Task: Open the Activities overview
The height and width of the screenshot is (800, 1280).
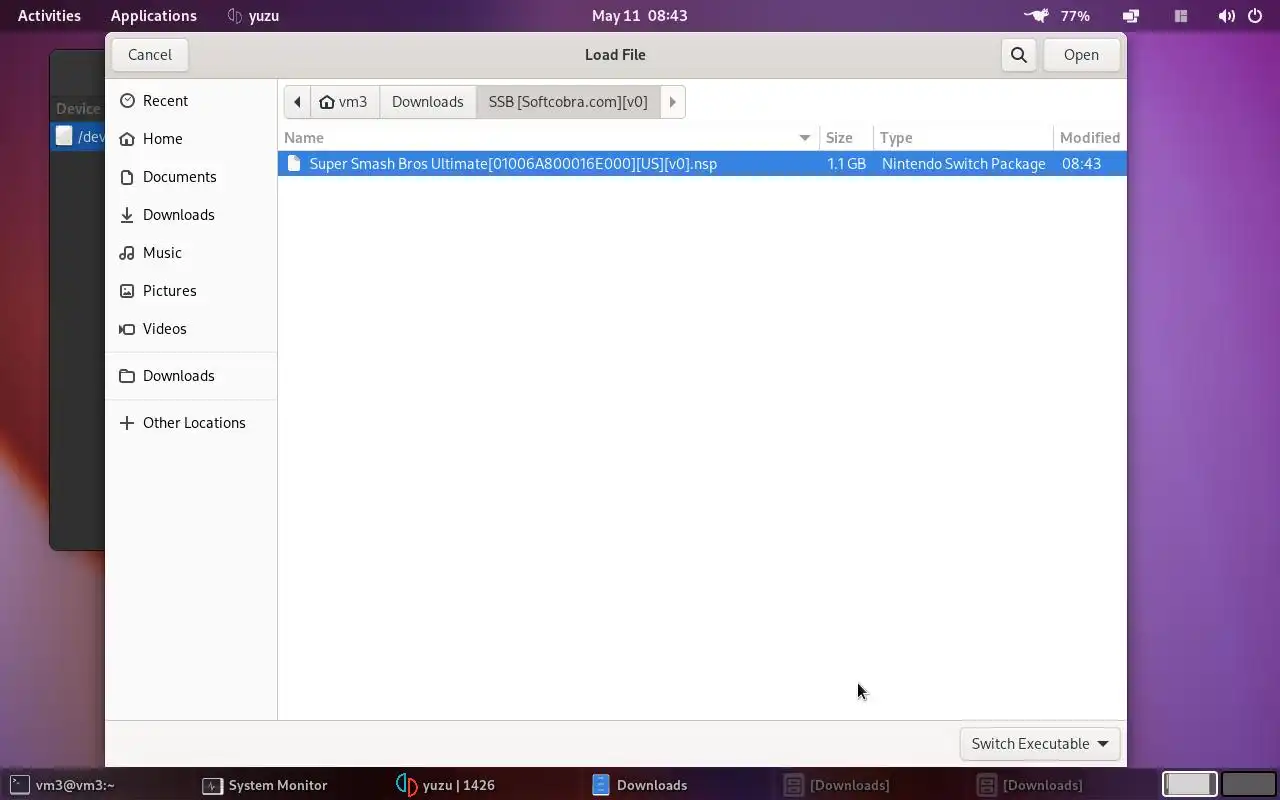Action: coord(49,16)
